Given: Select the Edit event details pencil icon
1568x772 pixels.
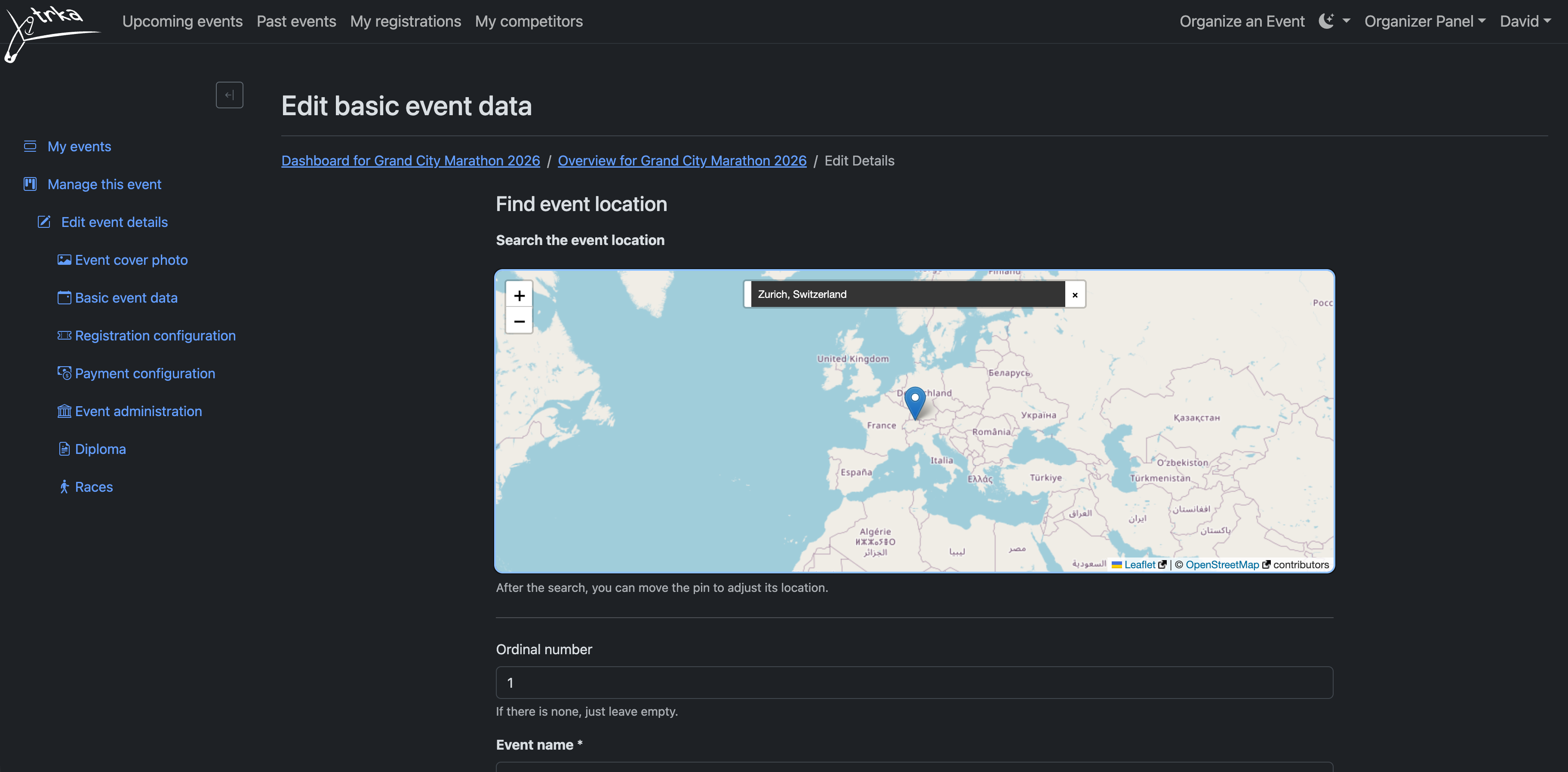Looking at the screenshot, I should point(43,222).
